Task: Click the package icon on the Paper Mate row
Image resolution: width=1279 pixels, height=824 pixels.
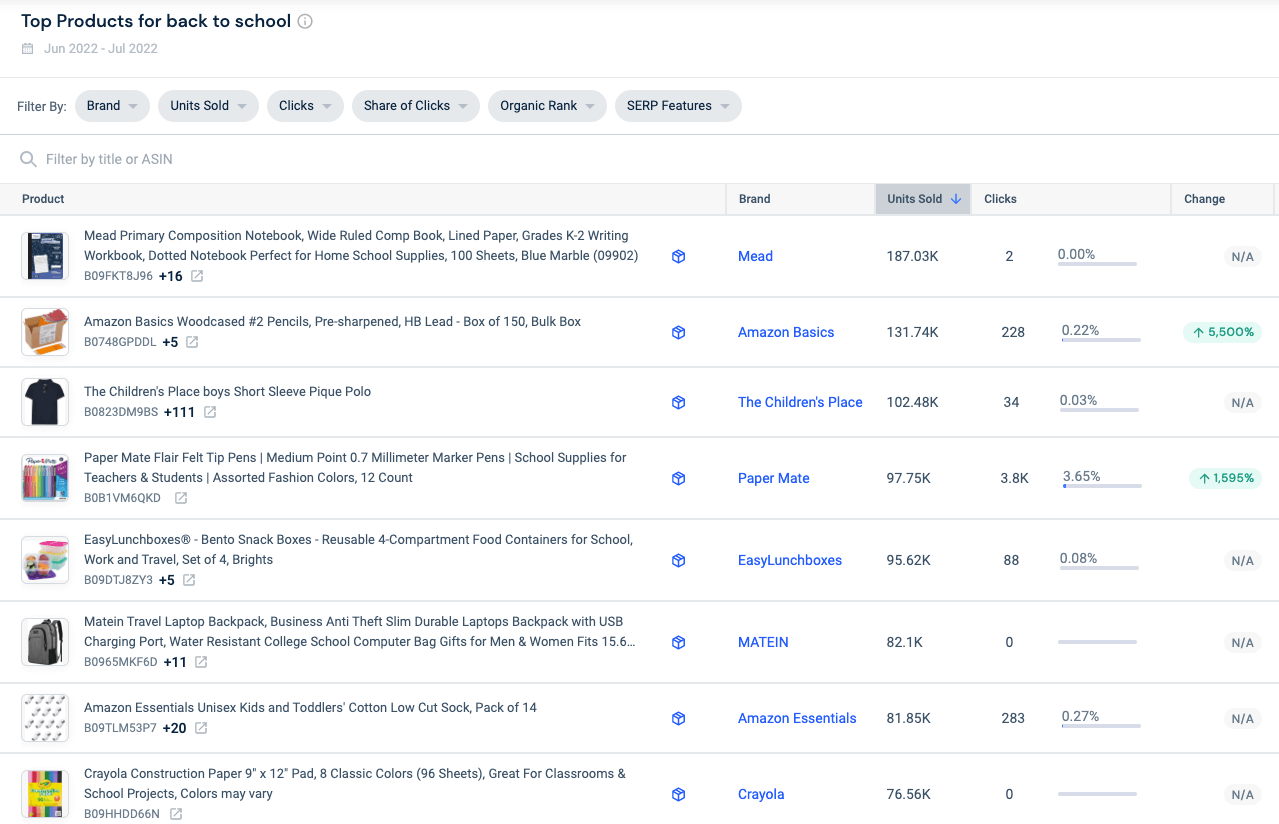Action: [678, 478]
